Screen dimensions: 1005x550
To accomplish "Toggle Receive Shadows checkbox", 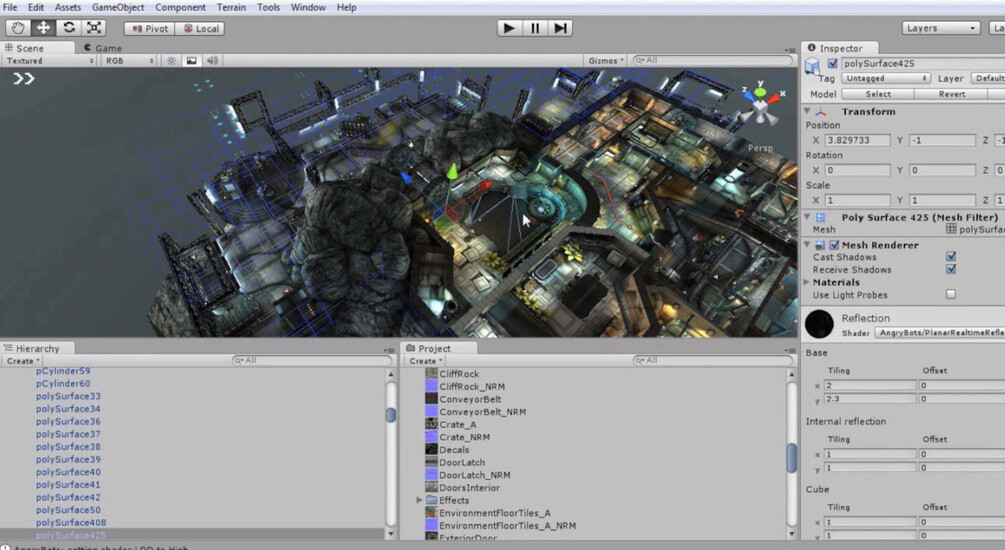I will click(951, 269).
